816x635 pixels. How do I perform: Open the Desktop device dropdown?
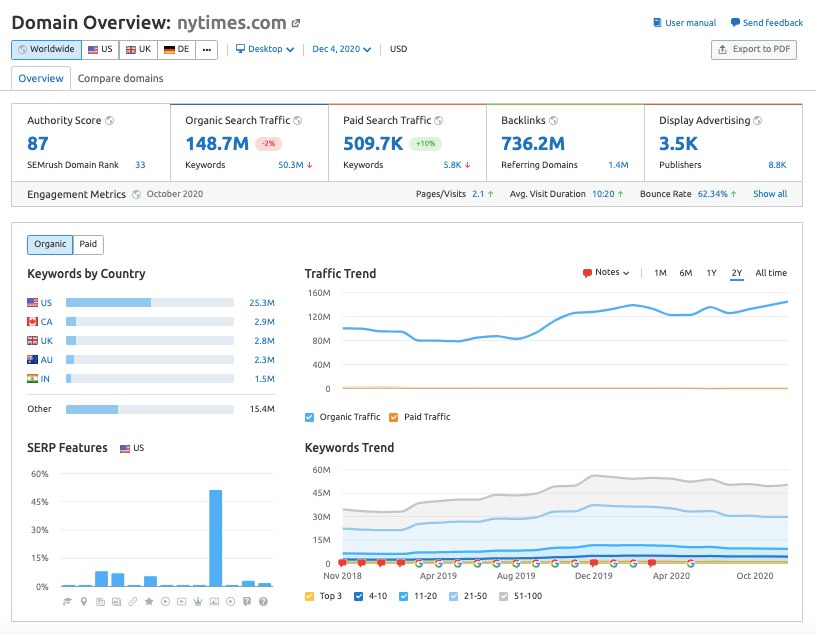pos(265,49)
